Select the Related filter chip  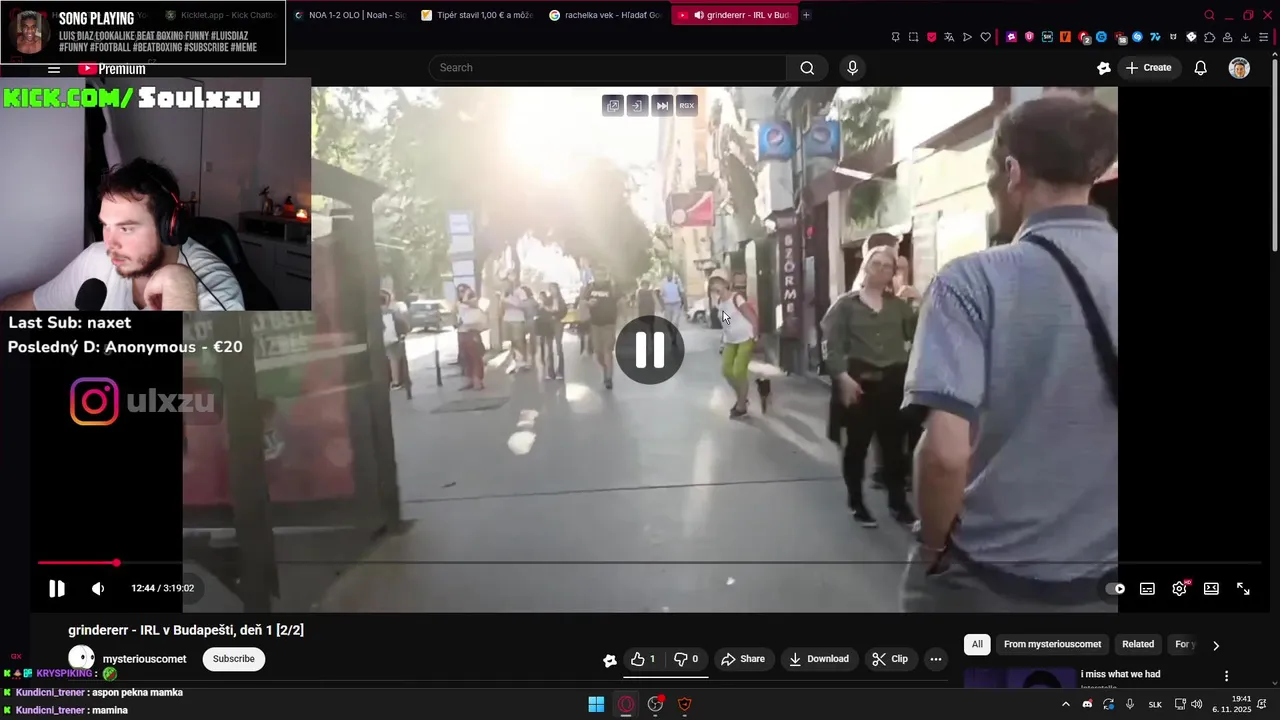tap(1138, 644)
